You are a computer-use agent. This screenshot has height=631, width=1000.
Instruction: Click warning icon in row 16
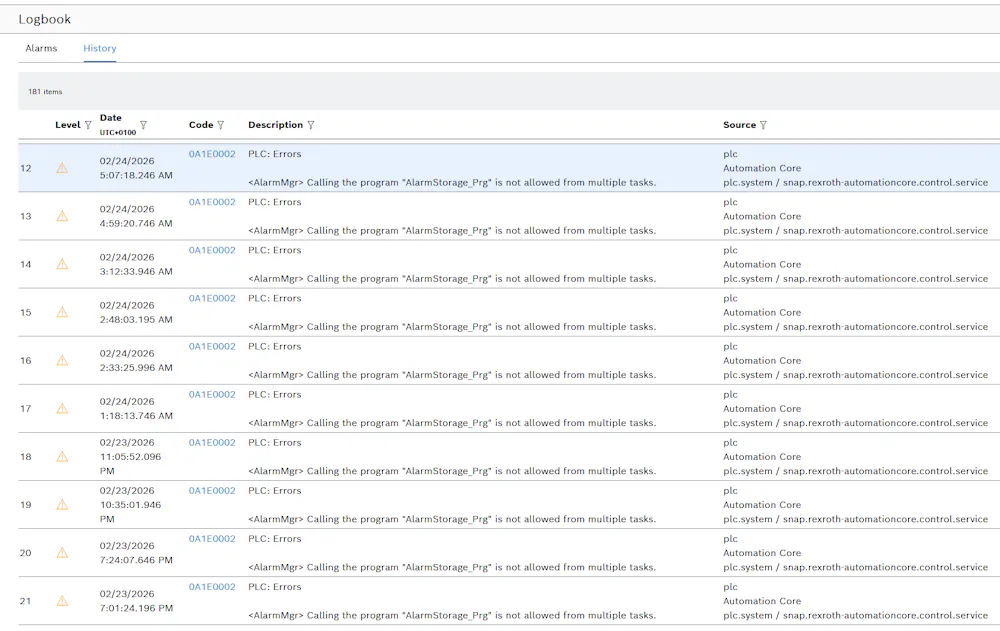[x=62, y=360]
